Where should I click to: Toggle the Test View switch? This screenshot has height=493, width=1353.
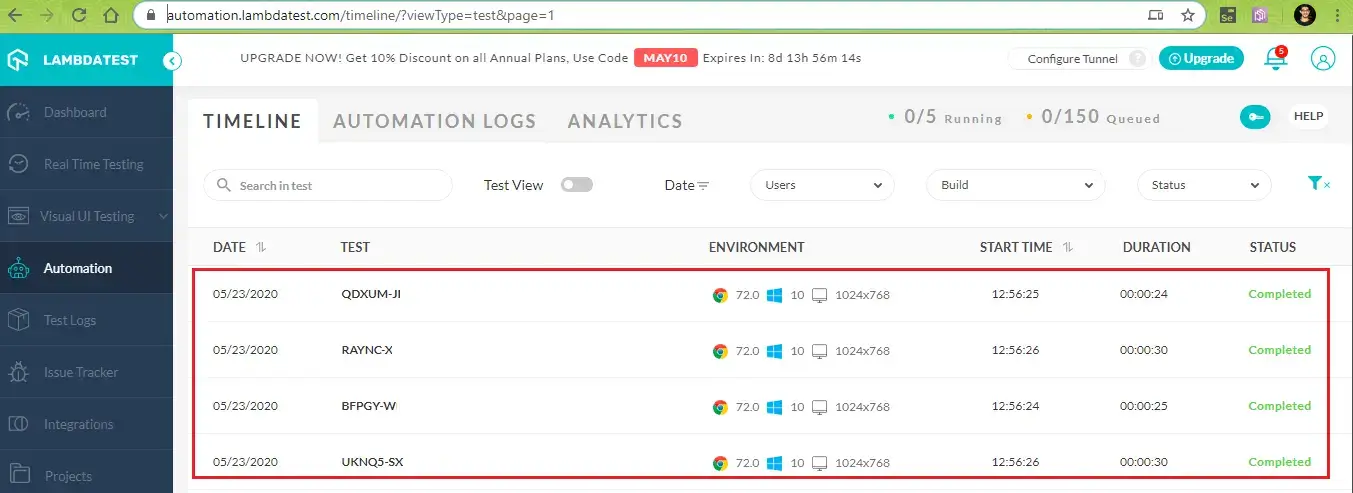click(x=577, y=185)
